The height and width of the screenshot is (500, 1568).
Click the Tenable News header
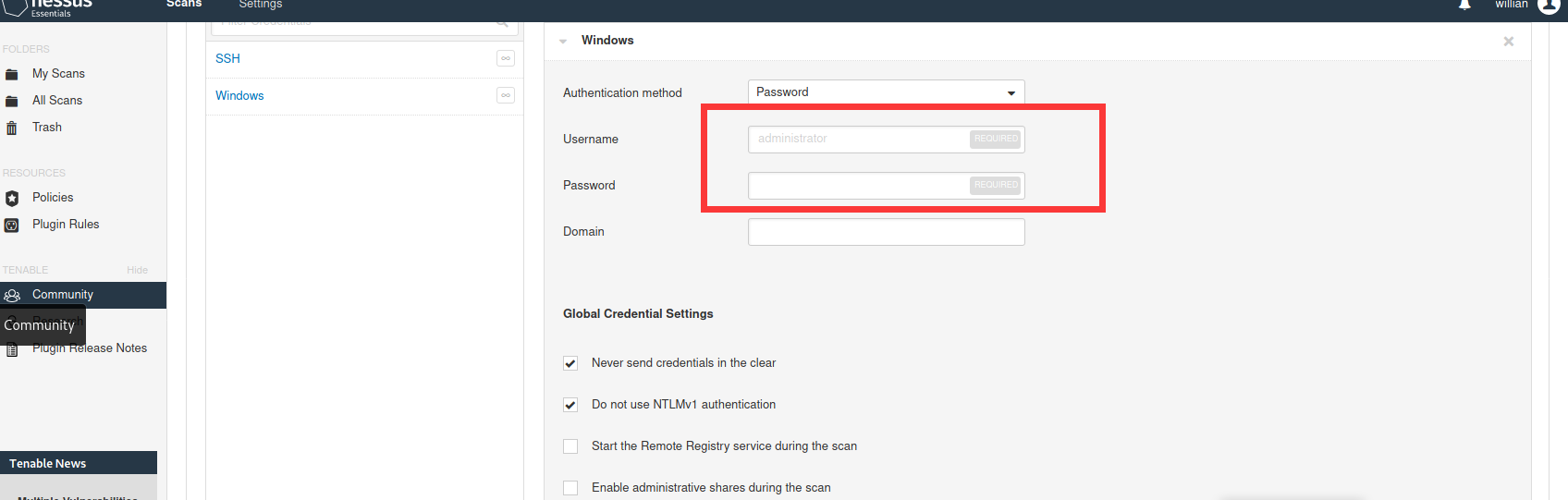[x=79, y=463]
